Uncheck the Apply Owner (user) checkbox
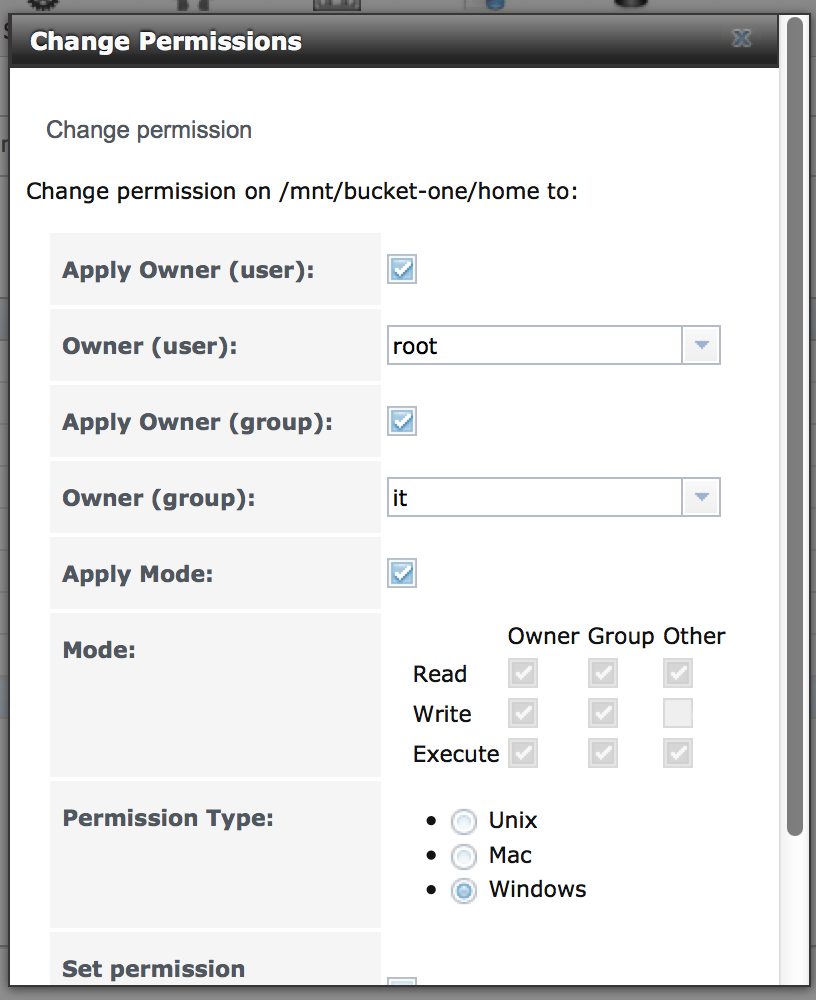This screenshot has height=1000, width=816. coord(401,269)
